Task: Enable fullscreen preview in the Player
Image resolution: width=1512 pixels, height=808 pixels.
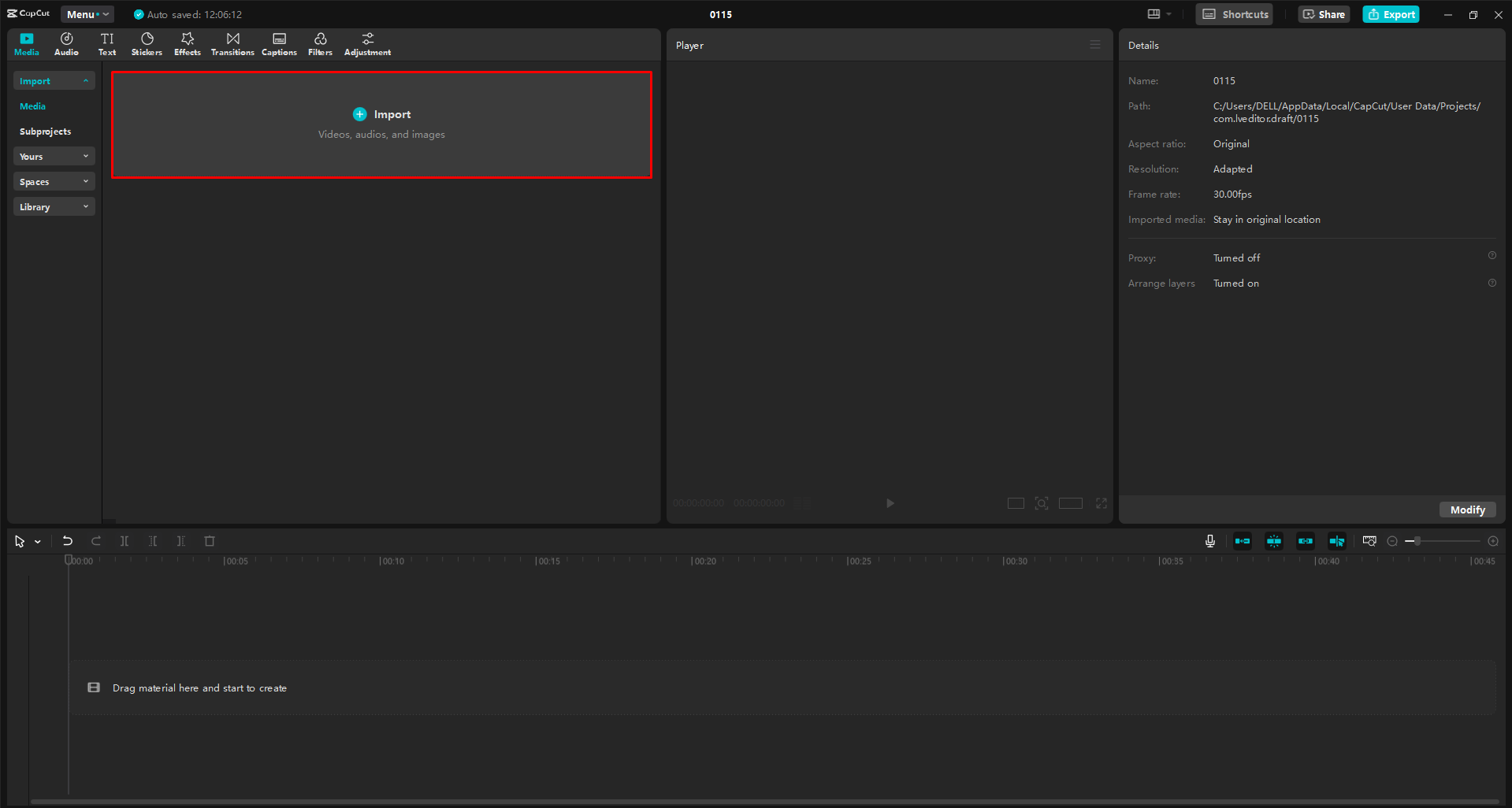Action: click(1101, 502)
